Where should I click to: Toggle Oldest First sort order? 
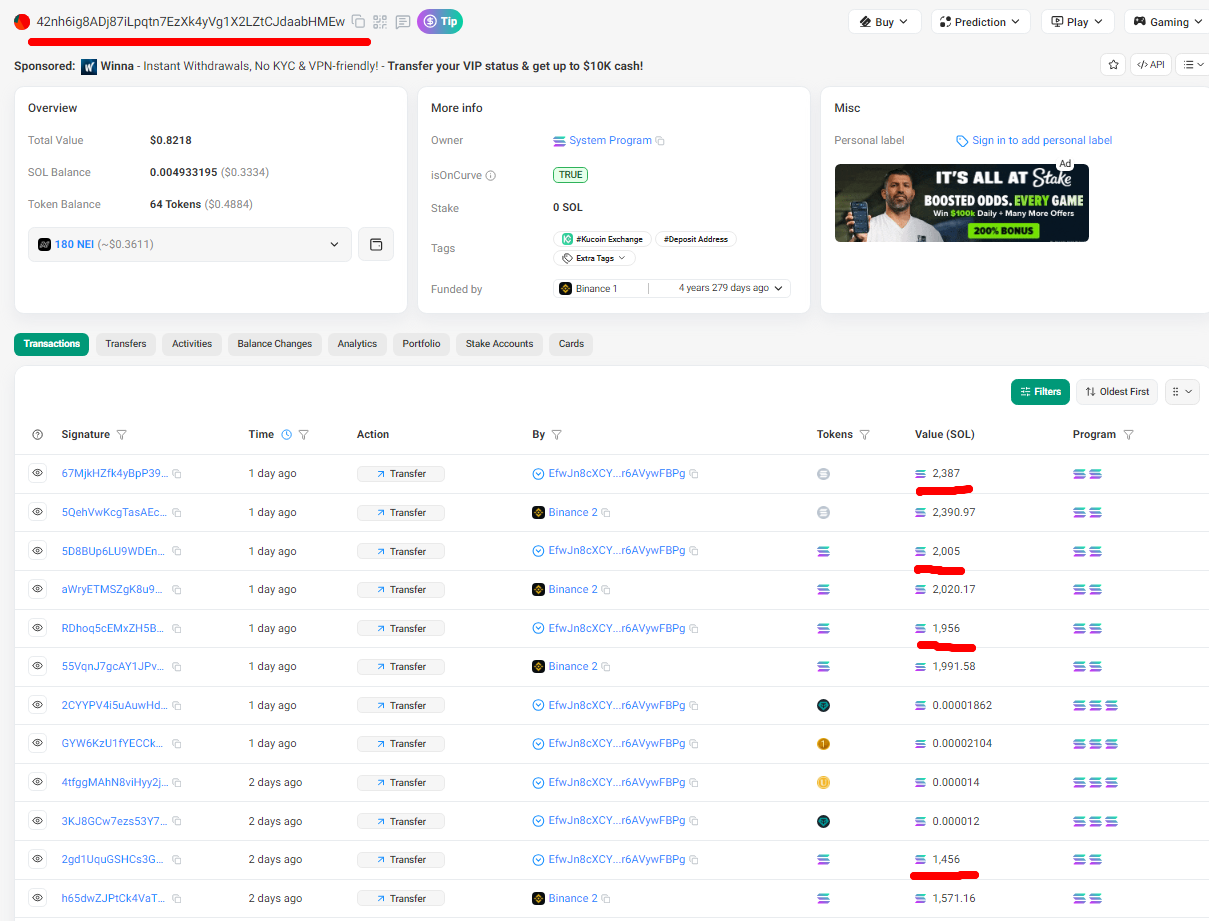pos(1117,392)
